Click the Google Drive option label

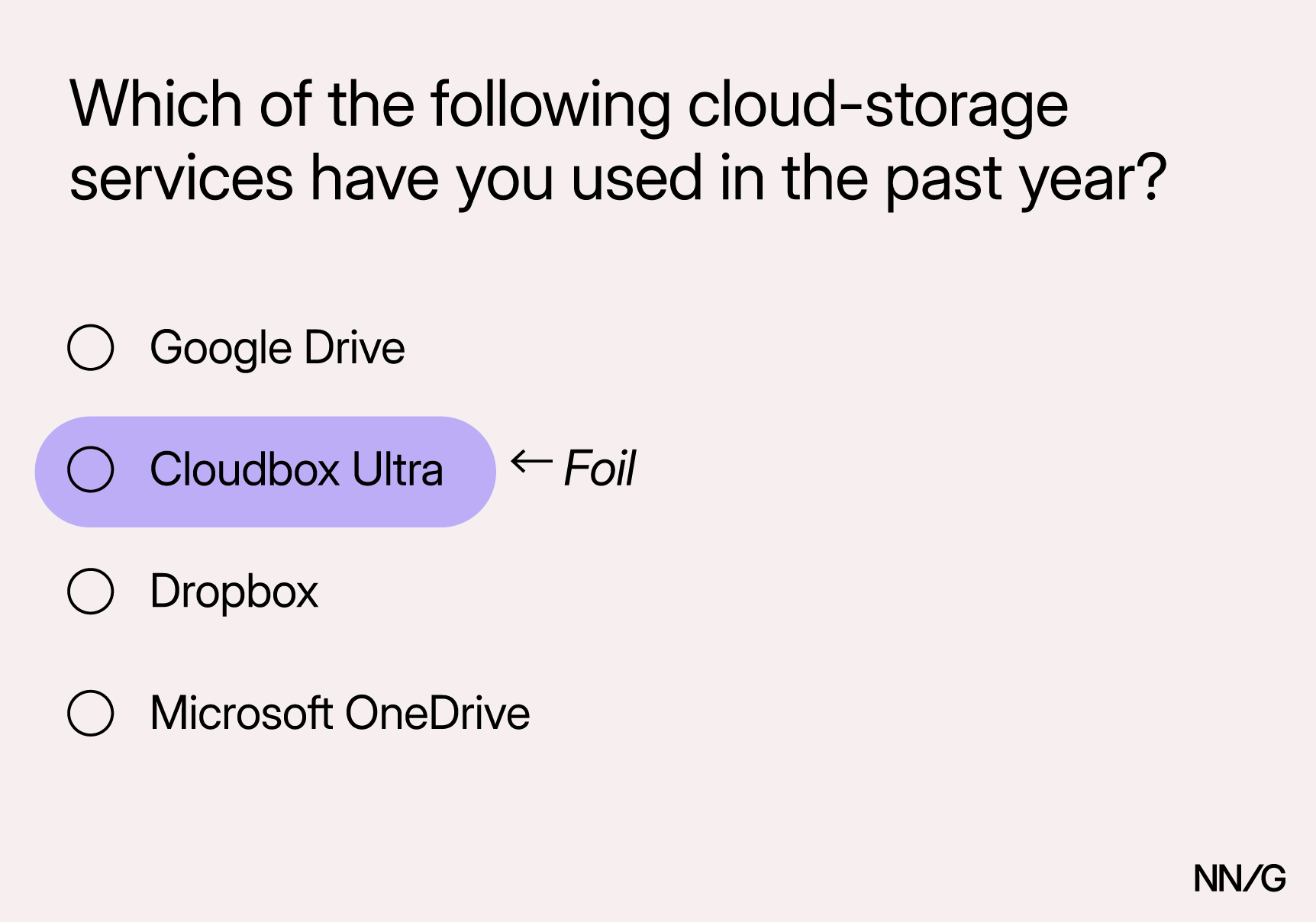277,348
